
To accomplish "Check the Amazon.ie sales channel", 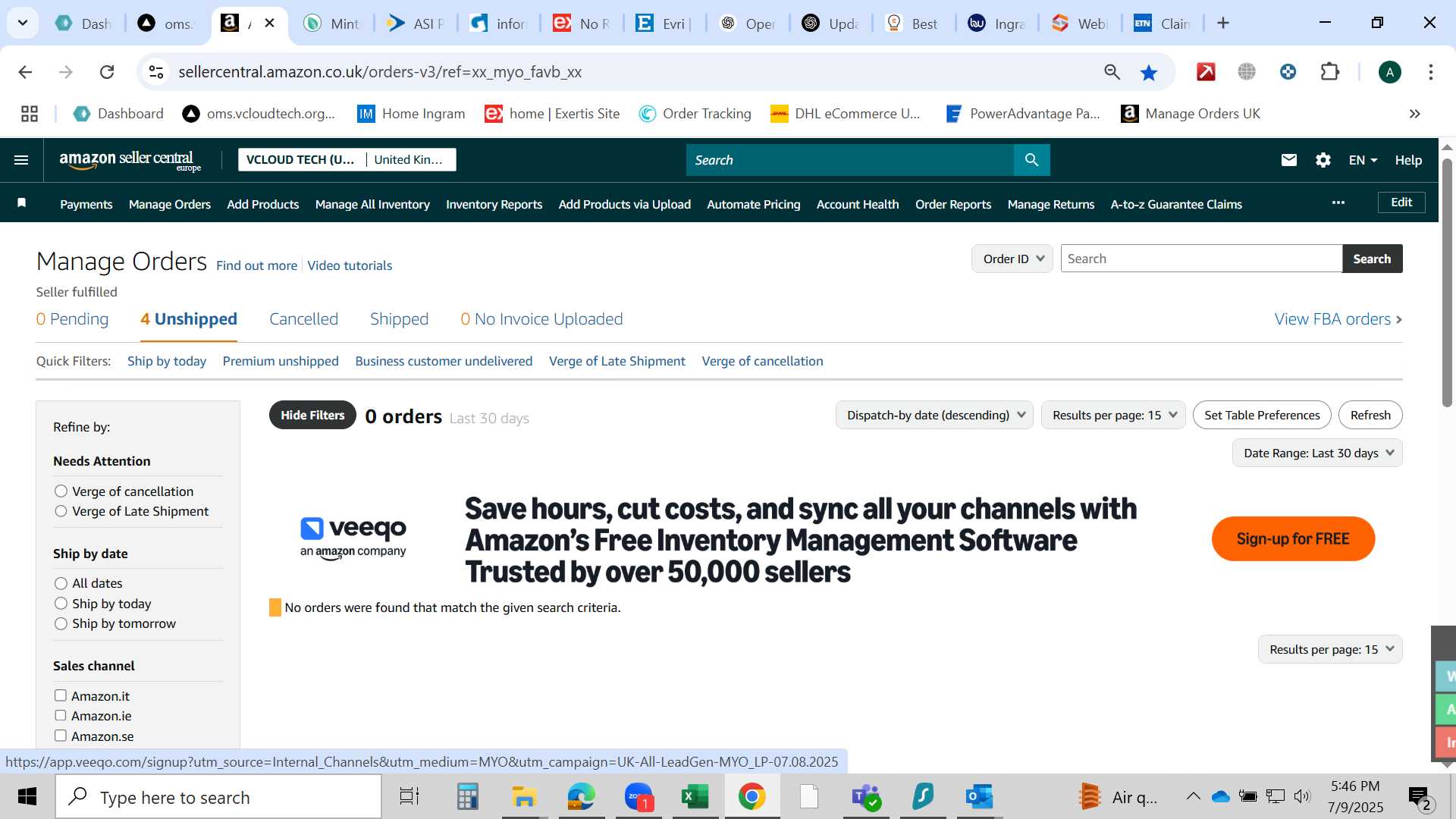I will [61, 715].
